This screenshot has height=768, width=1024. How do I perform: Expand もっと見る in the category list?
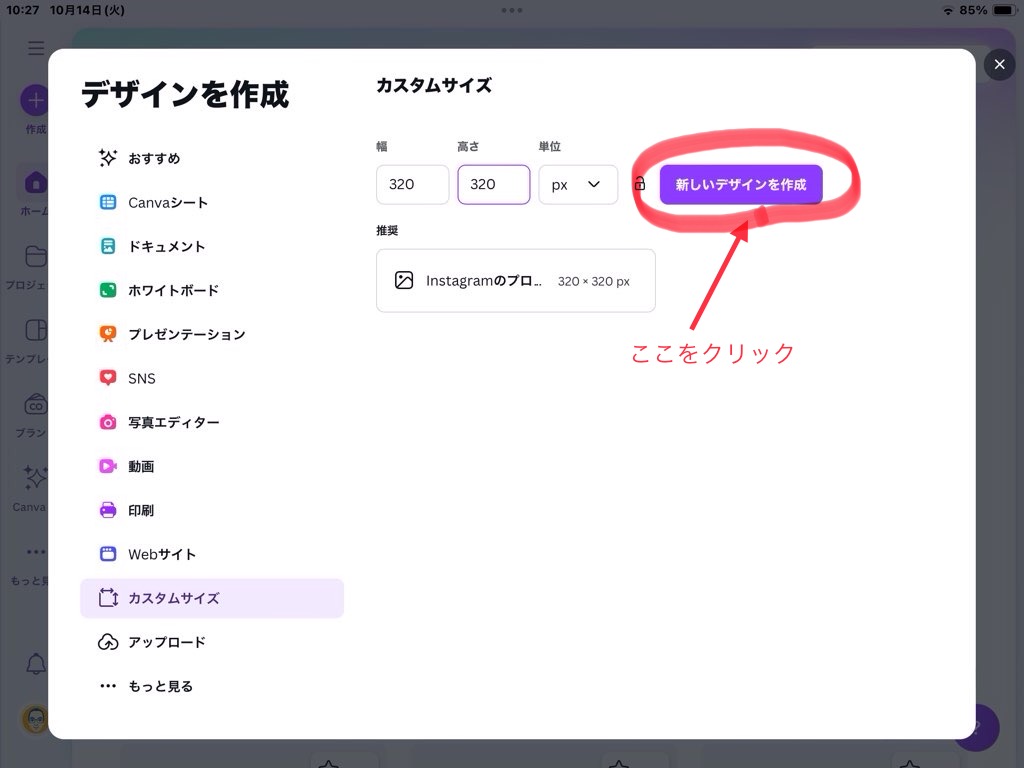tap(160, 686)
